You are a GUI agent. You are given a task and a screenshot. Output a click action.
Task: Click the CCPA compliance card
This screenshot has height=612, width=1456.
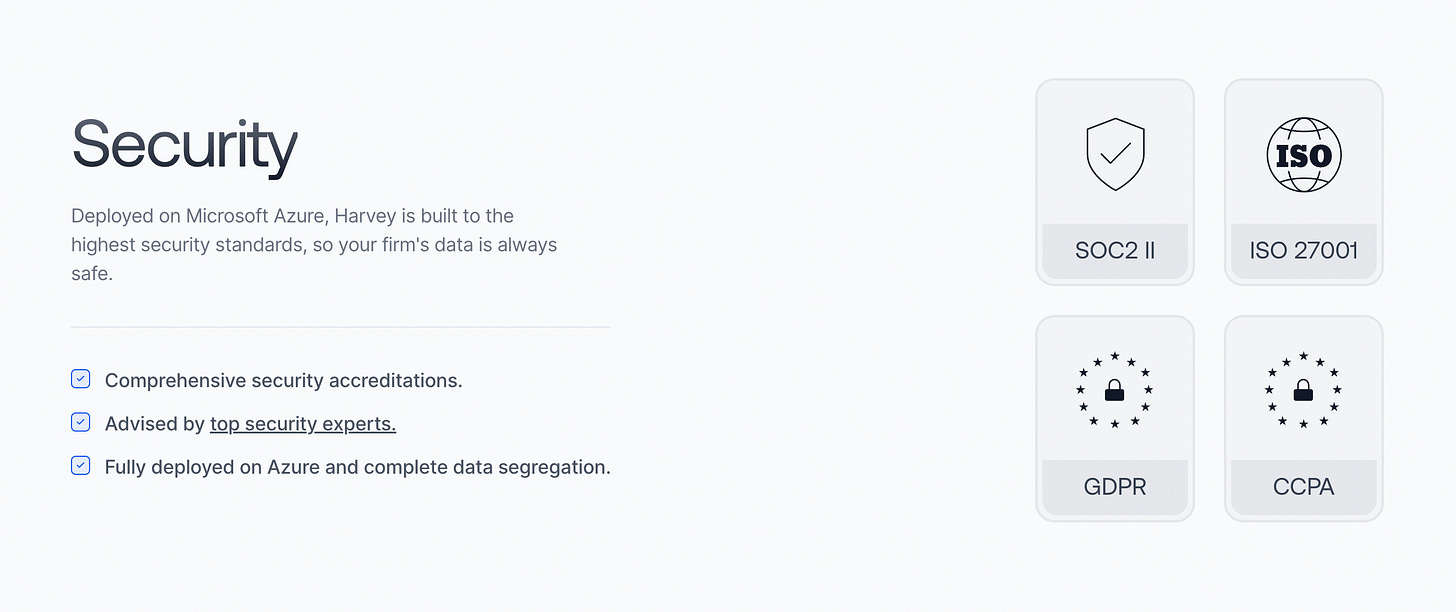1304,419
